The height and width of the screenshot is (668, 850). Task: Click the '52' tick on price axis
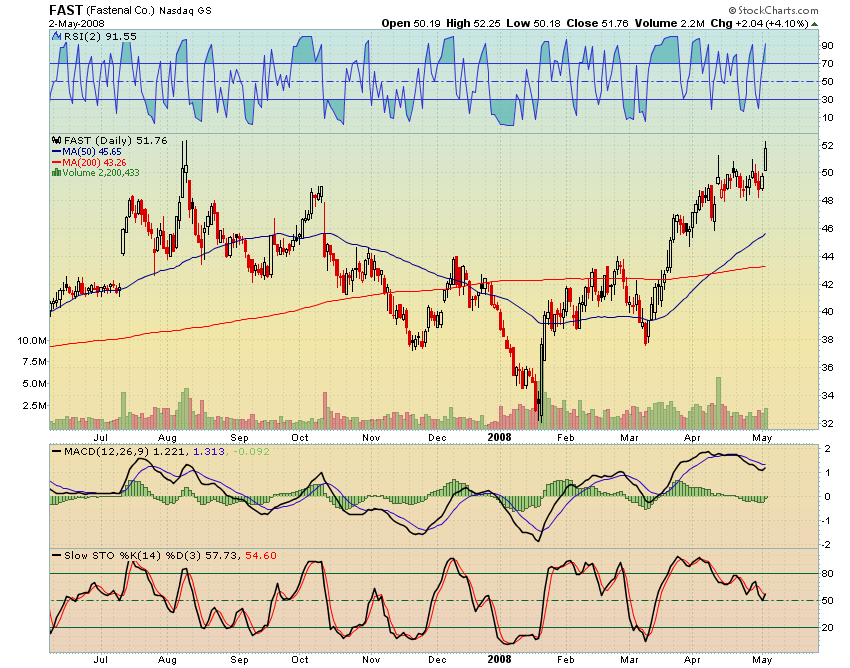point(827,145)
